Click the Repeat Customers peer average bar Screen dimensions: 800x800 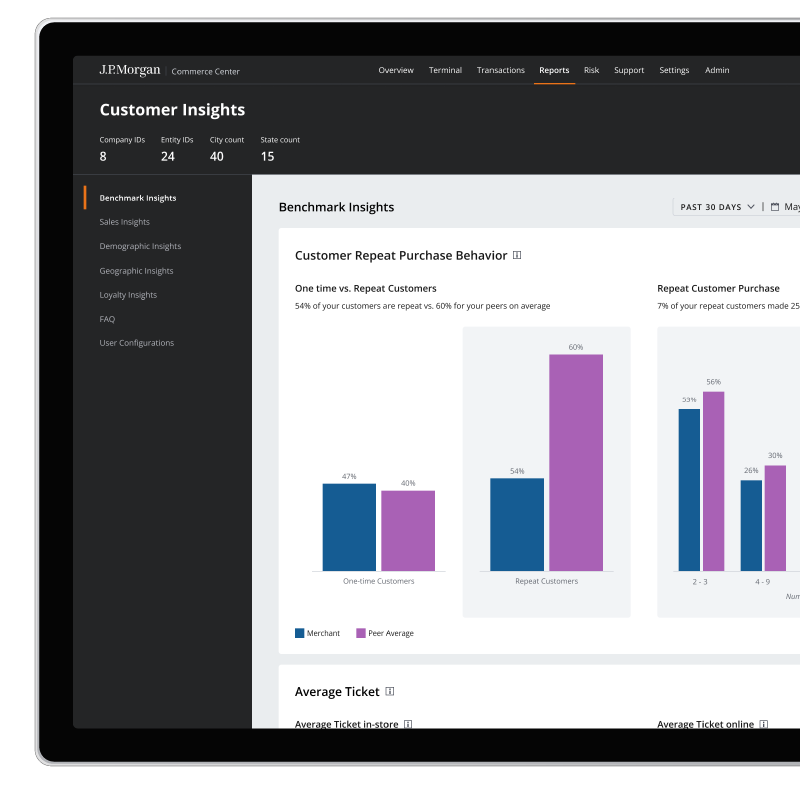coord(576,462)
